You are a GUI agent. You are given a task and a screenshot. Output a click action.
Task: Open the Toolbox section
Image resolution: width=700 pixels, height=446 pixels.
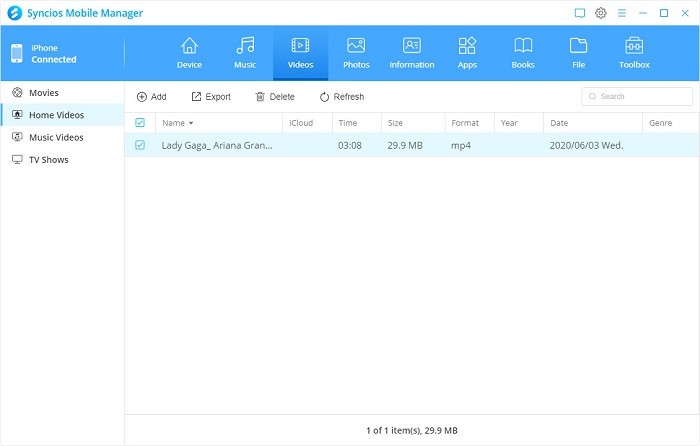pos(634,53)
